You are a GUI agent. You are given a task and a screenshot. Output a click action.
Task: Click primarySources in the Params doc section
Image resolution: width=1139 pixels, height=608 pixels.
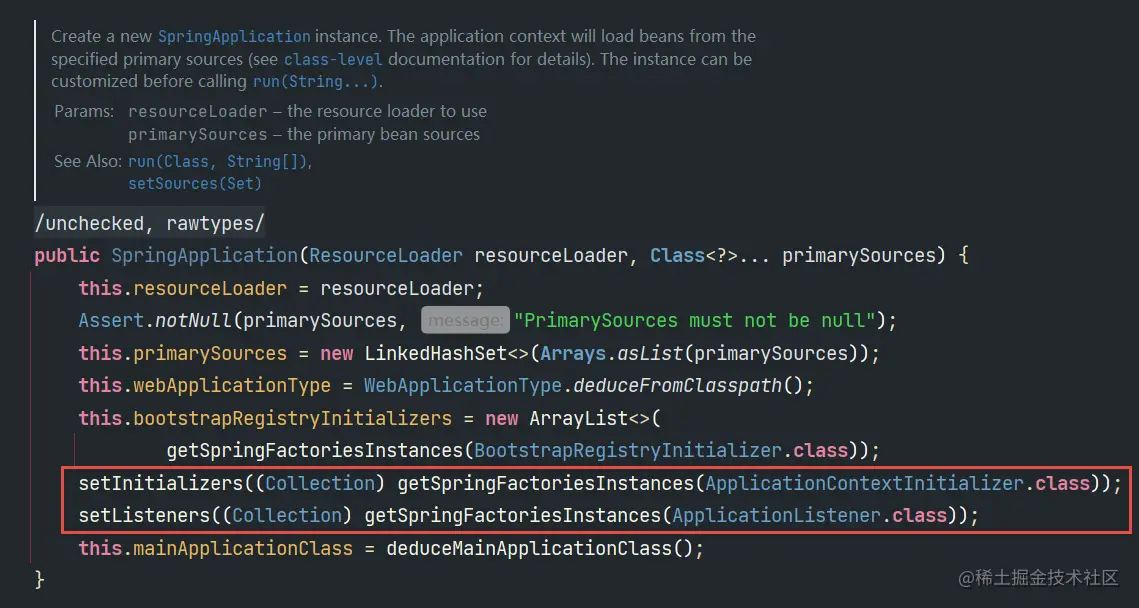point(198,134)
